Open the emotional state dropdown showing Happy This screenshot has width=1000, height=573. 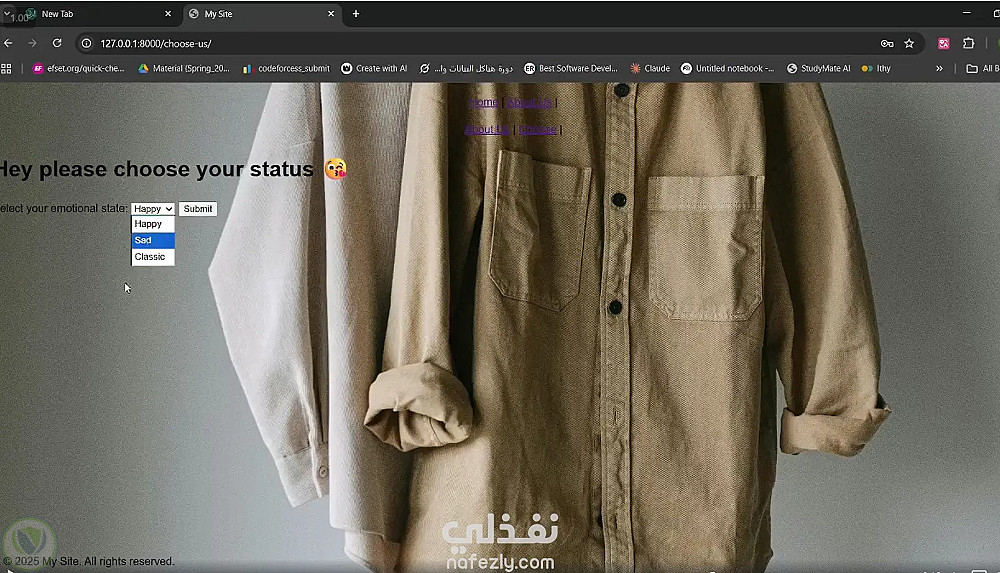click(x=153, y=209)
